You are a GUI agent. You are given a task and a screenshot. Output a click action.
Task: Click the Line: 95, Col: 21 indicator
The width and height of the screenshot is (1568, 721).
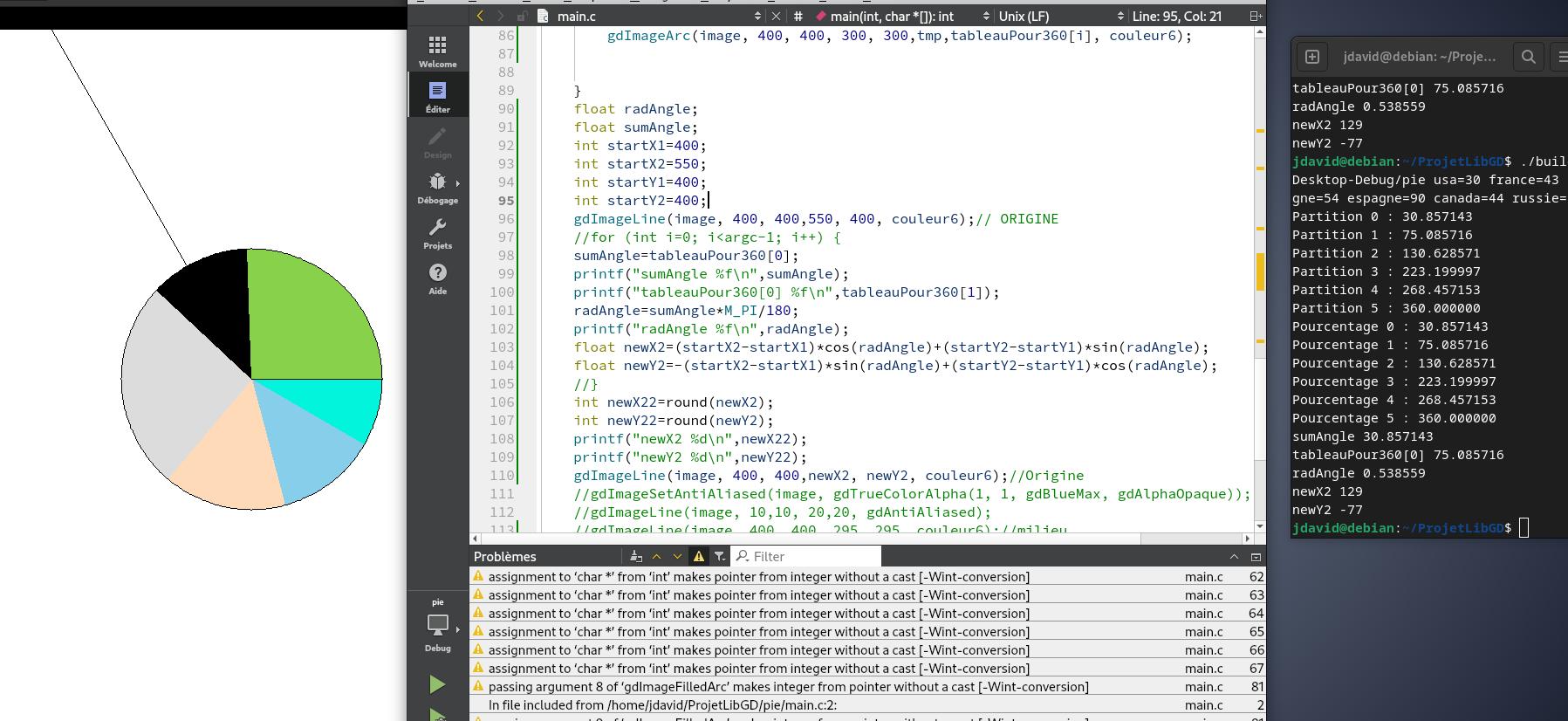(1177, 16)
